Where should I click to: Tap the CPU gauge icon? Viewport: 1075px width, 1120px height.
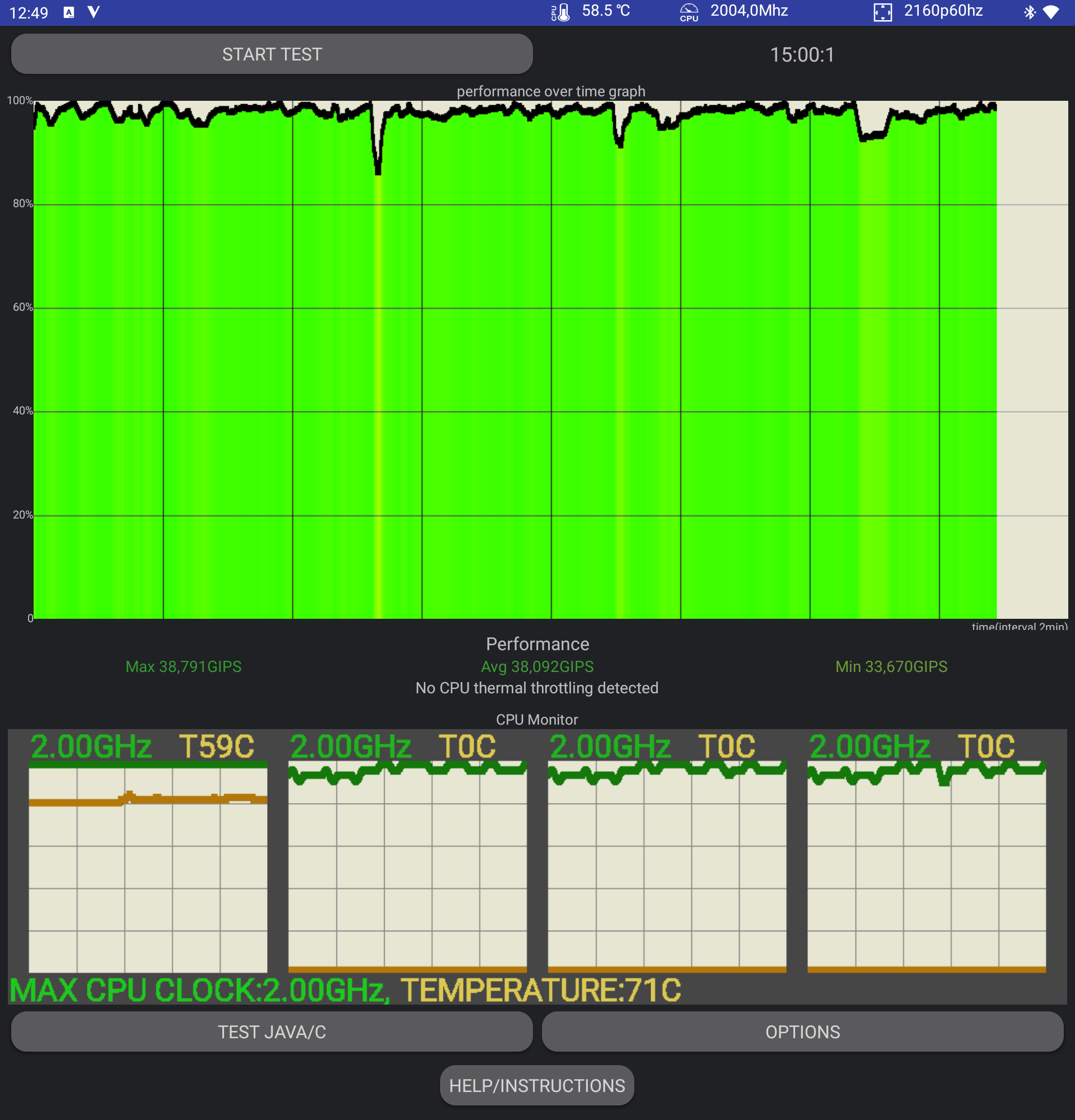[x=689, y=12]
